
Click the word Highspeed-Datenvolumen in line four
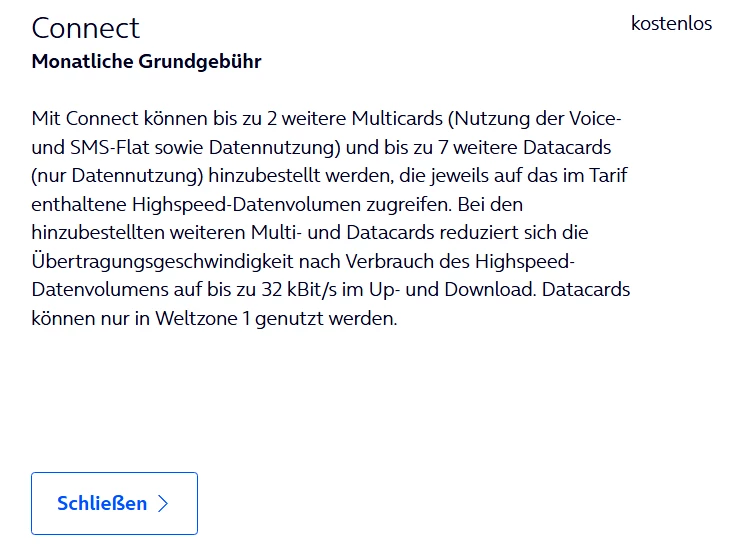[247, 205]
